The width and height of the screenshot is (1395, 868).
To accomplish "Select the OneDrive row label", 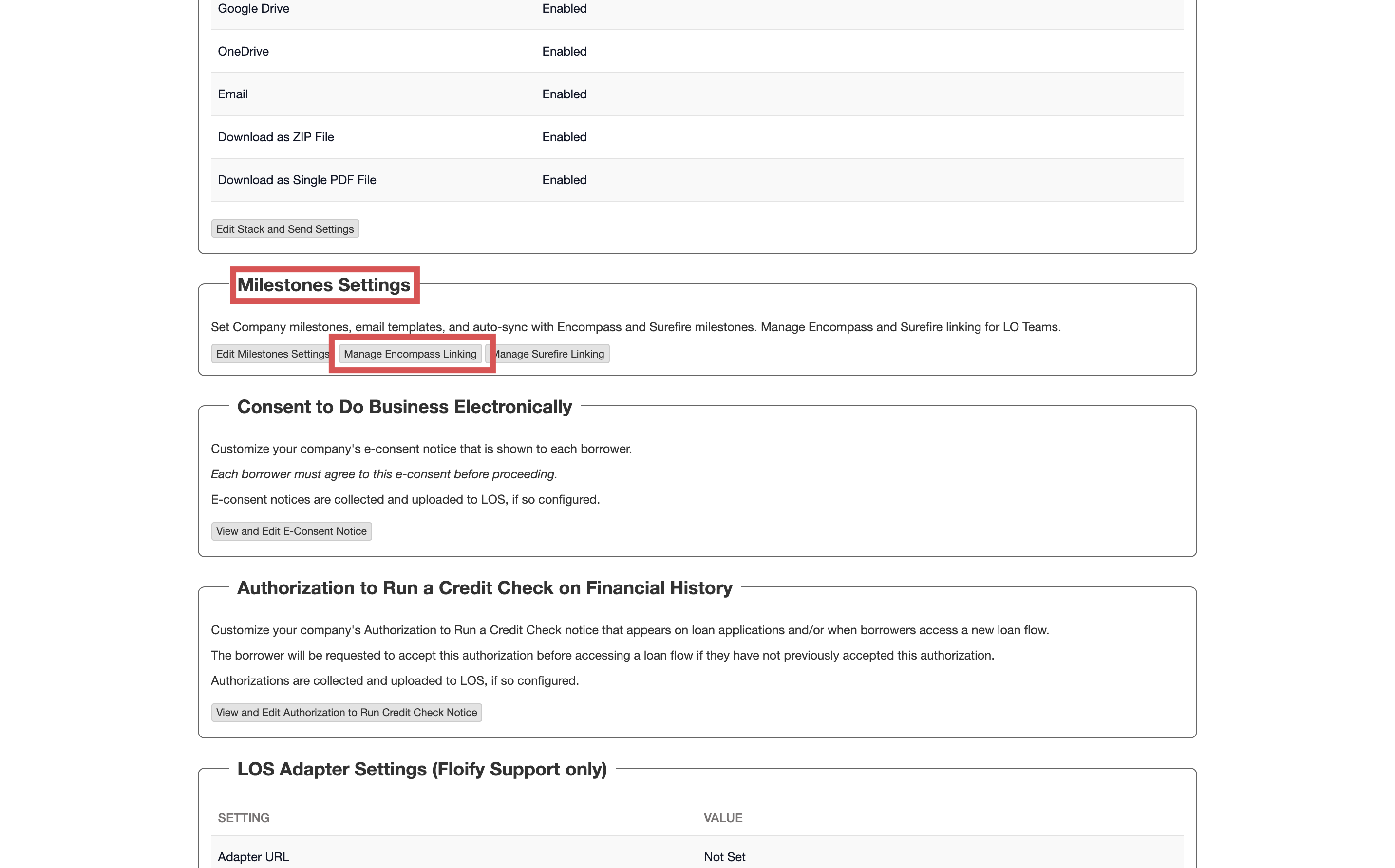I will [x=243, y=51].
